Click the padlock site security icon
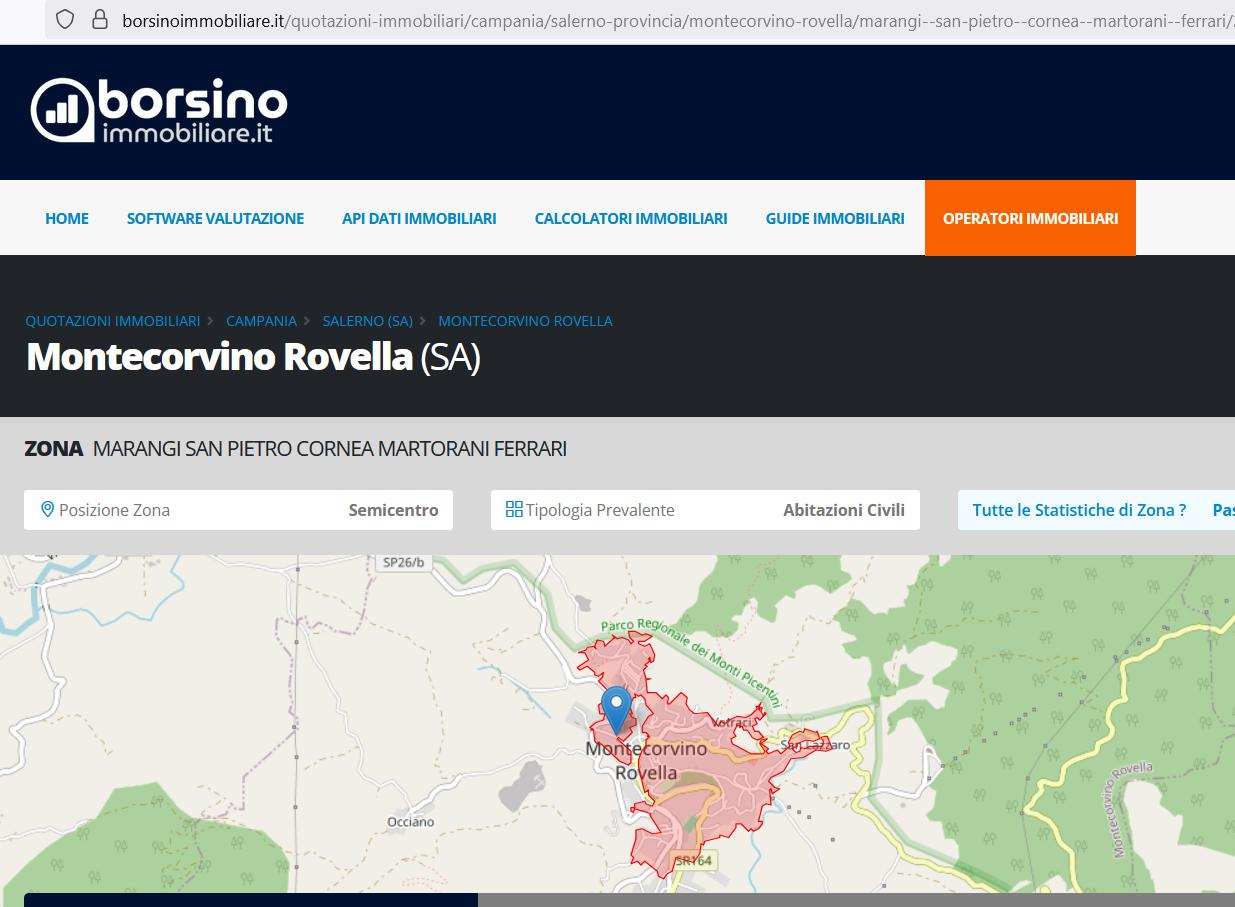1235x907 pixels. 99,20
